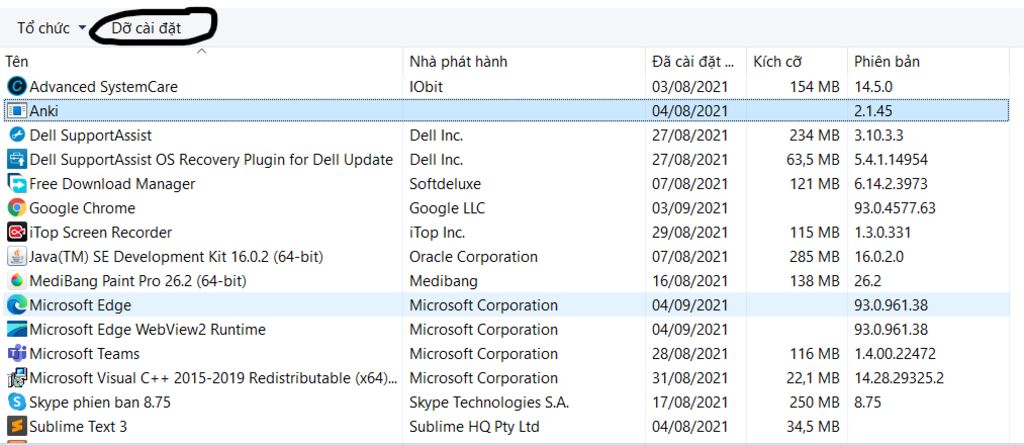The width and height of the screenshot is (1024, 445).
Task: Select Microsoft Edge WebView2 Runtime name
Action: [x=148, y=329]
